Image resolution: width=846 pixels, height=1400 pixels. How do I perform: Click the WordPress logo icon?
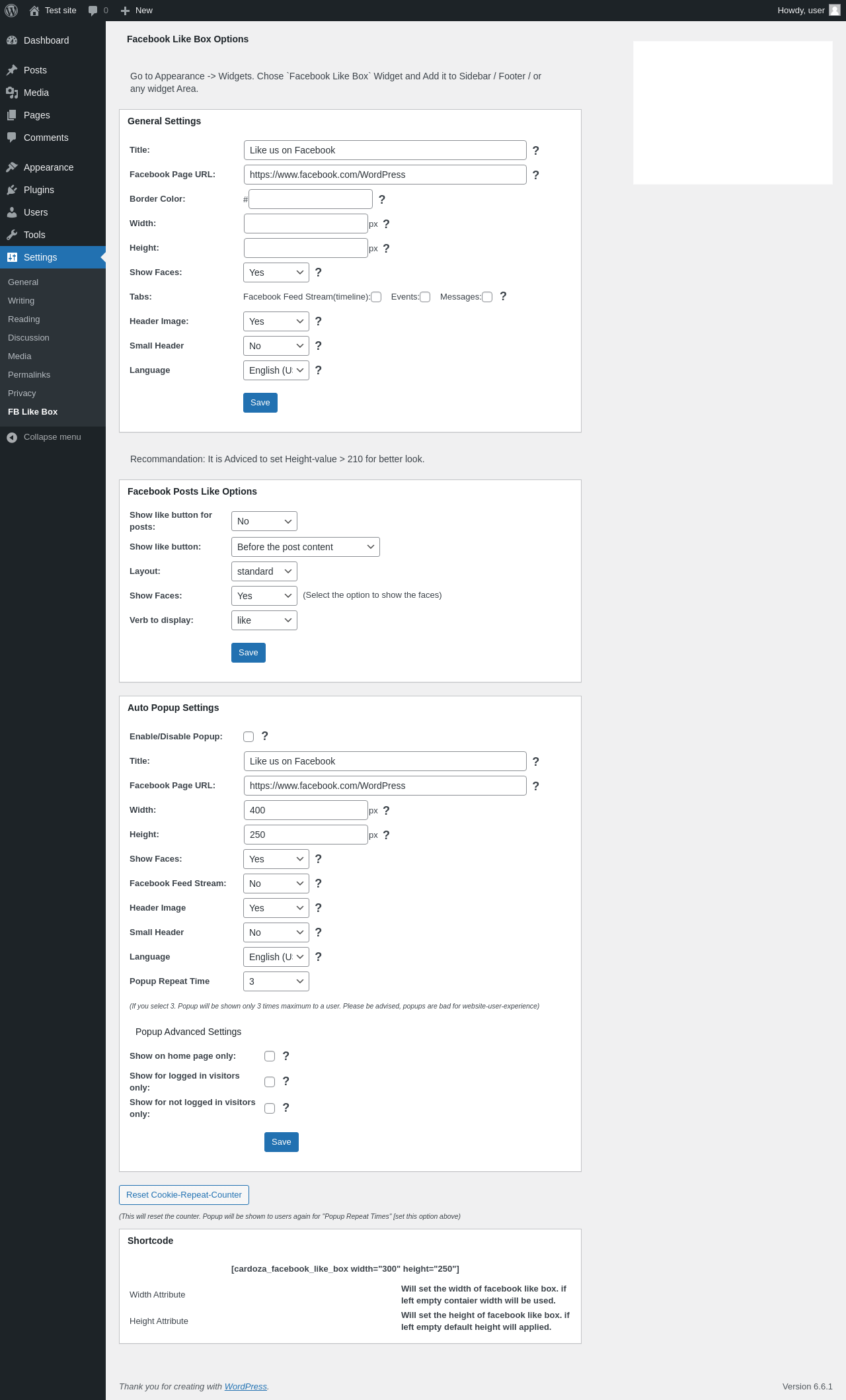(11, 11)
